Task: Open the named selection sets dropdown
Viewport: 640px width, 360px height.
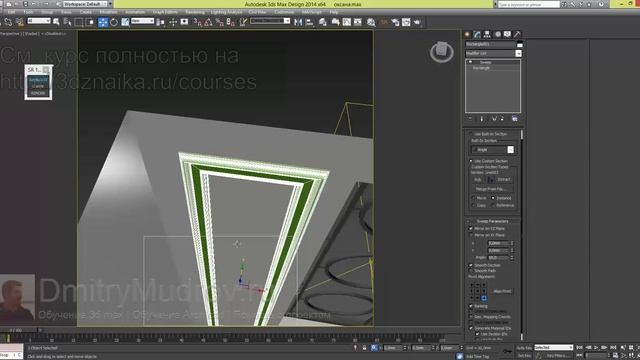Action: 270,21
